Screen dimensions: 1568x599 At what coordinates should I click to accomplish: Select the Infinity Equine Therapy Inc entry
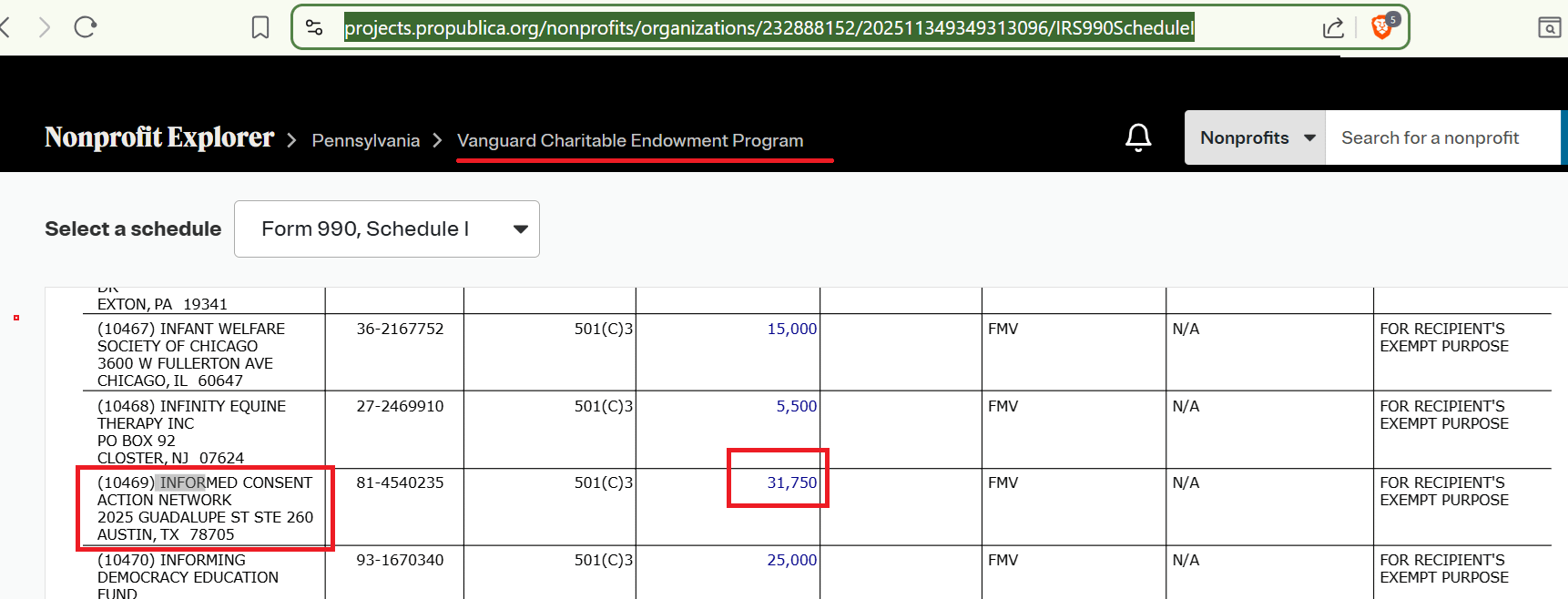(x=191, y=431)
